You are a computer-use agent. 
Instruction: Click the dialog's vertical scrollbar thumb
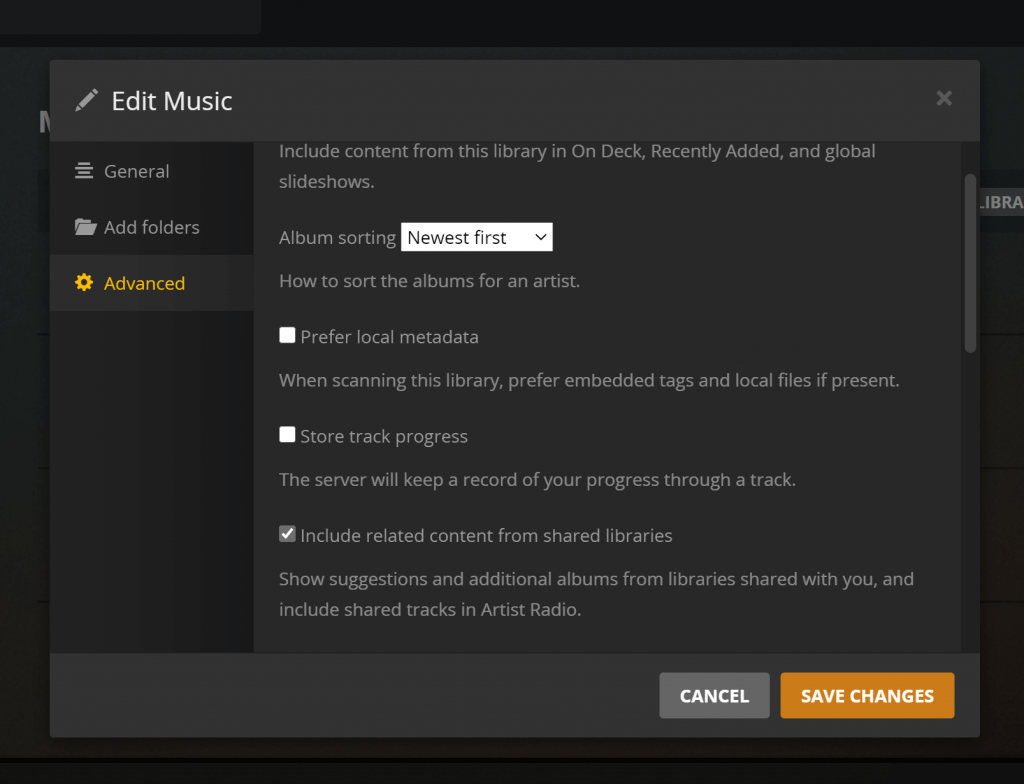coord(970,263)
